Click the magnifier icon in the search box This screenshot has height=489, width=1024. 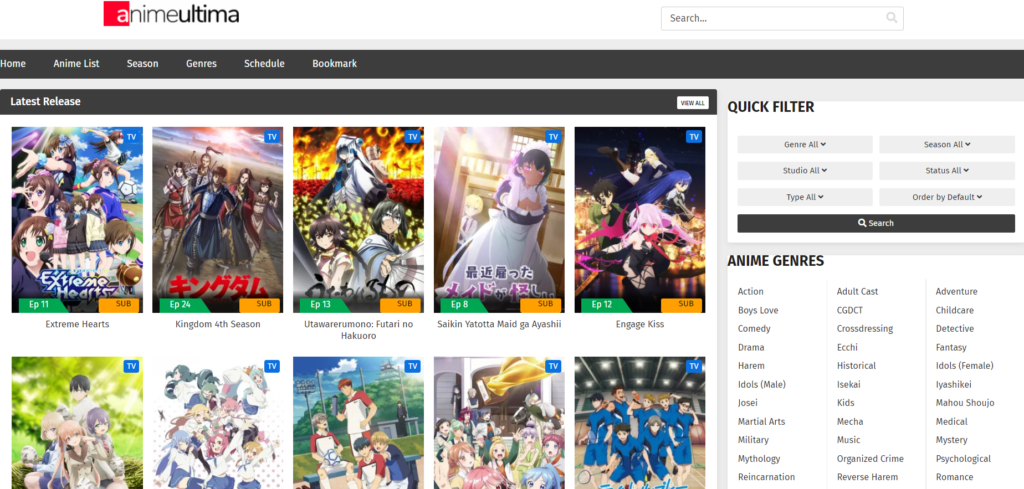pyautogui.click(x=891, y=18)
